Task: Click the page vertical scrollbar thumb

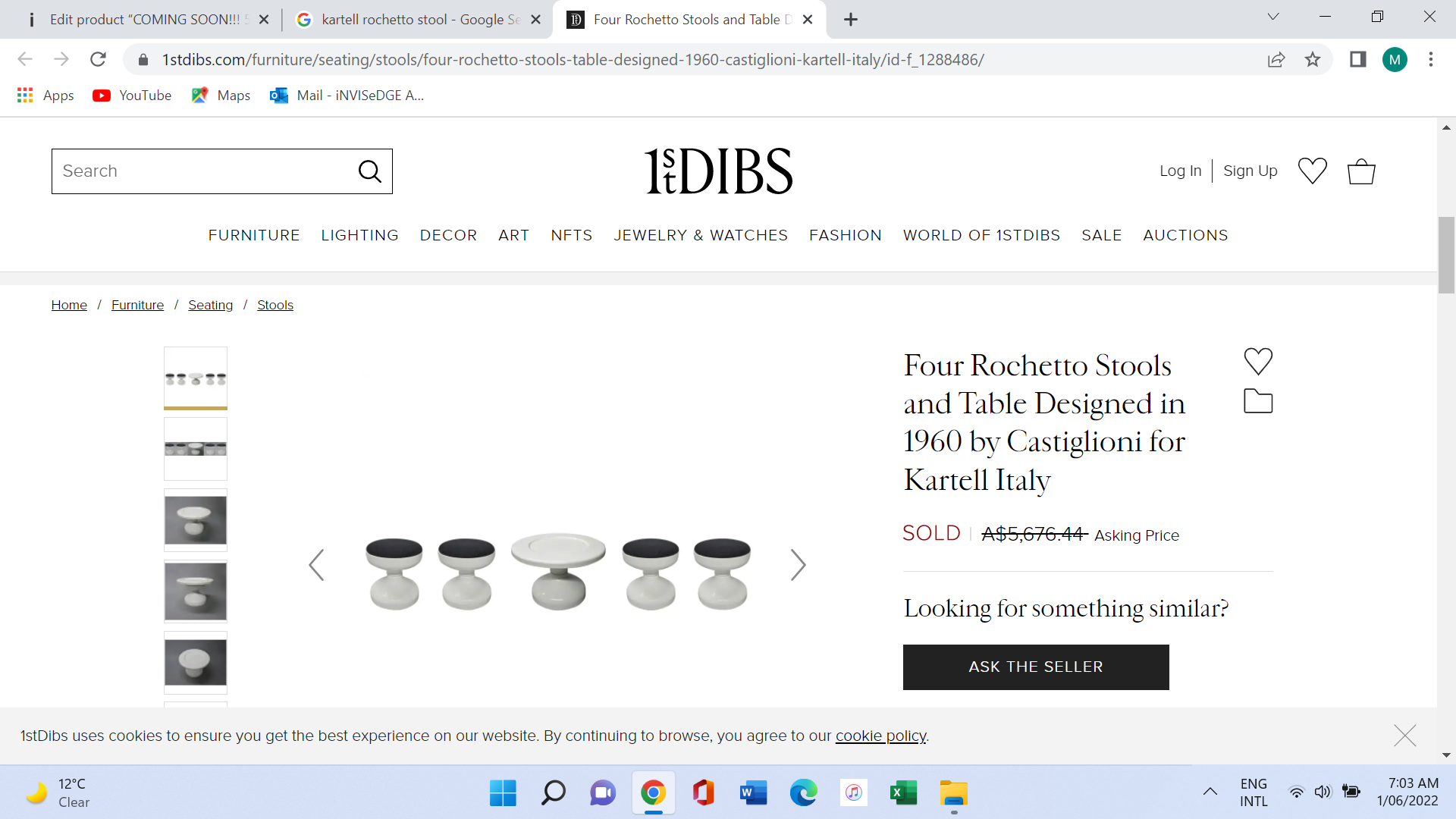Action: 1446,255
